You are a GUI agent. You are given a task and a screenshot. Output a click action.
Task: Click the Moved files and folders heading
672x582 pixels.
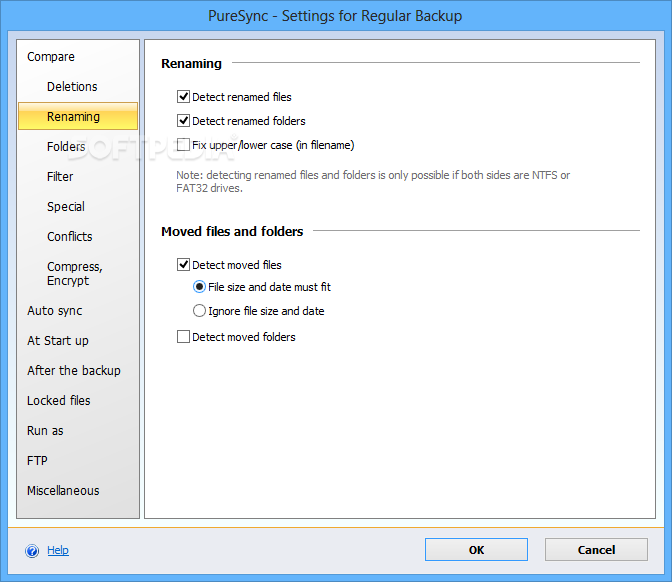(x=232, y=231)
